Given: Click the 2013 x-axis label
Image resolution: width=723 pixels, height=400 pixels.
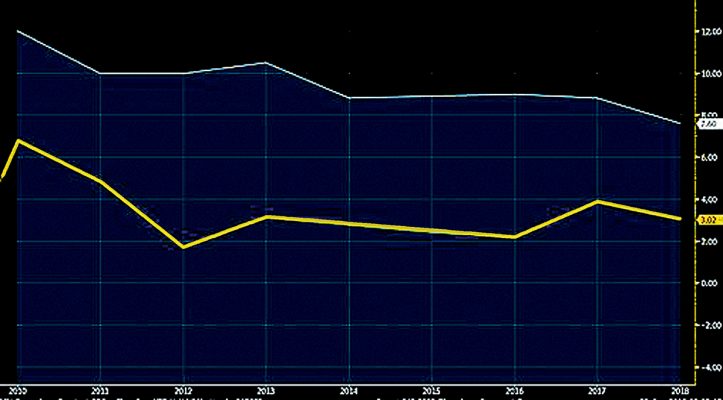Looking at the screenshot, I should [266, 389].
